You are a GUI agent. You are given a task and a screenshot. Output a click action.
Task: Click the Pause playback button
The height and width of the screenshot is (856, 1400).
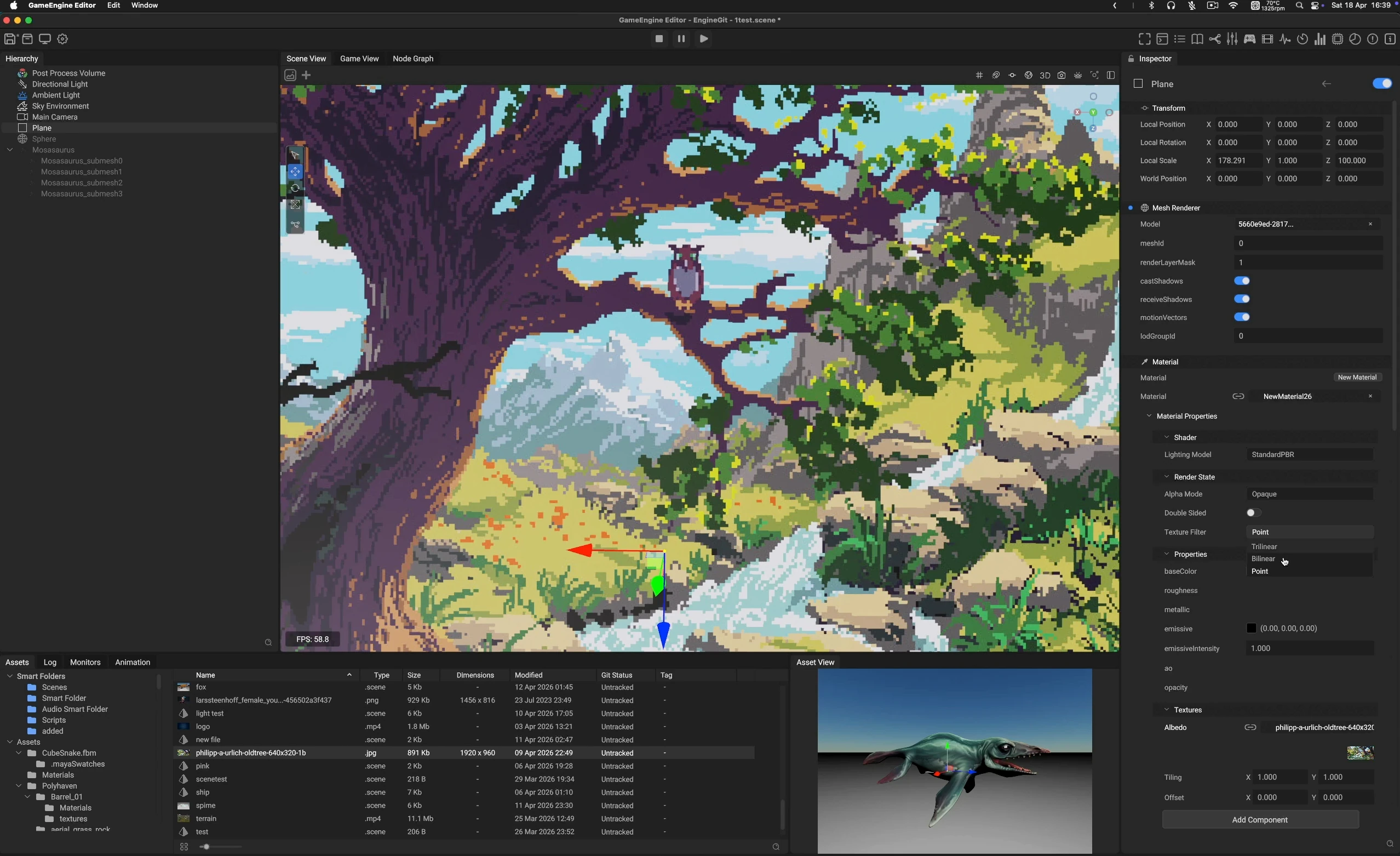[681, 39]
